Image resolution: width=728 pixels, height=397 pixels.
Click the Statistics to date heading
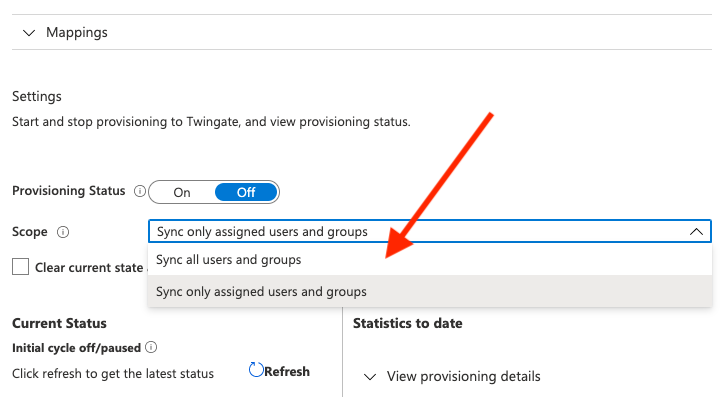point(408,323)
